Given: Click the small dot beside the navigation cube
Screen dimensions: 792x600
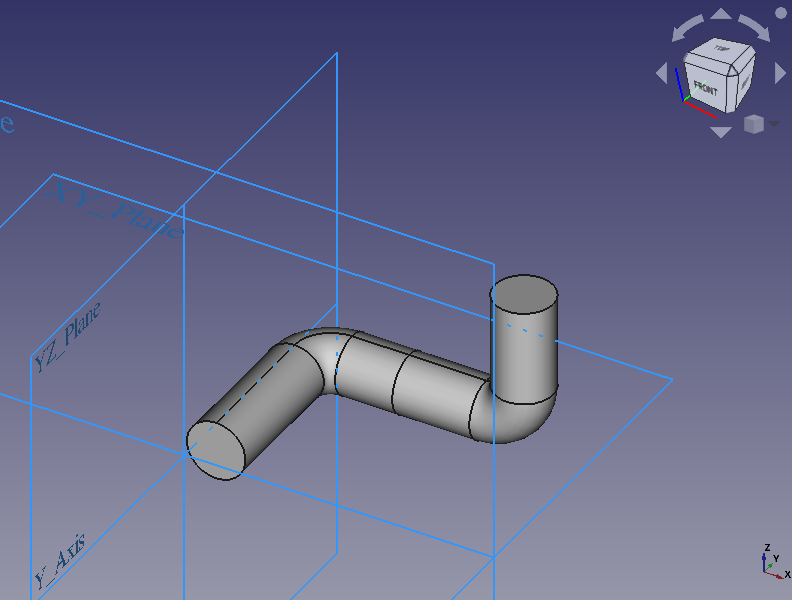Looking at the screenshot, I should point(780,13).
